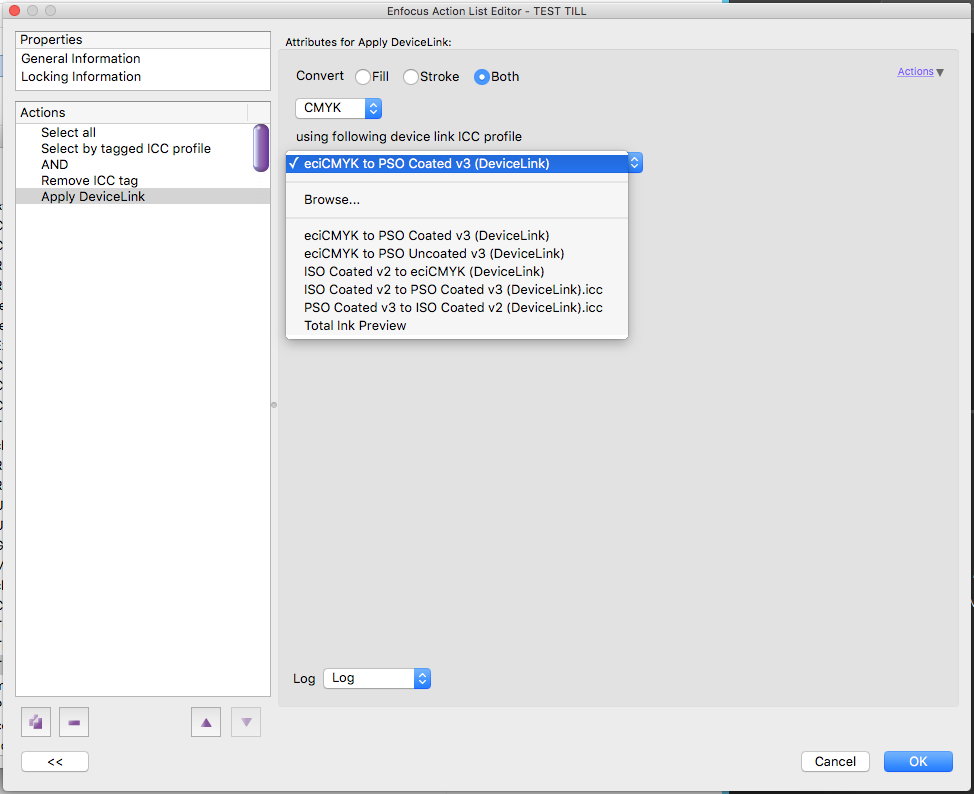Open the Actions link
The image size is (974, 794).
point(915,71)
